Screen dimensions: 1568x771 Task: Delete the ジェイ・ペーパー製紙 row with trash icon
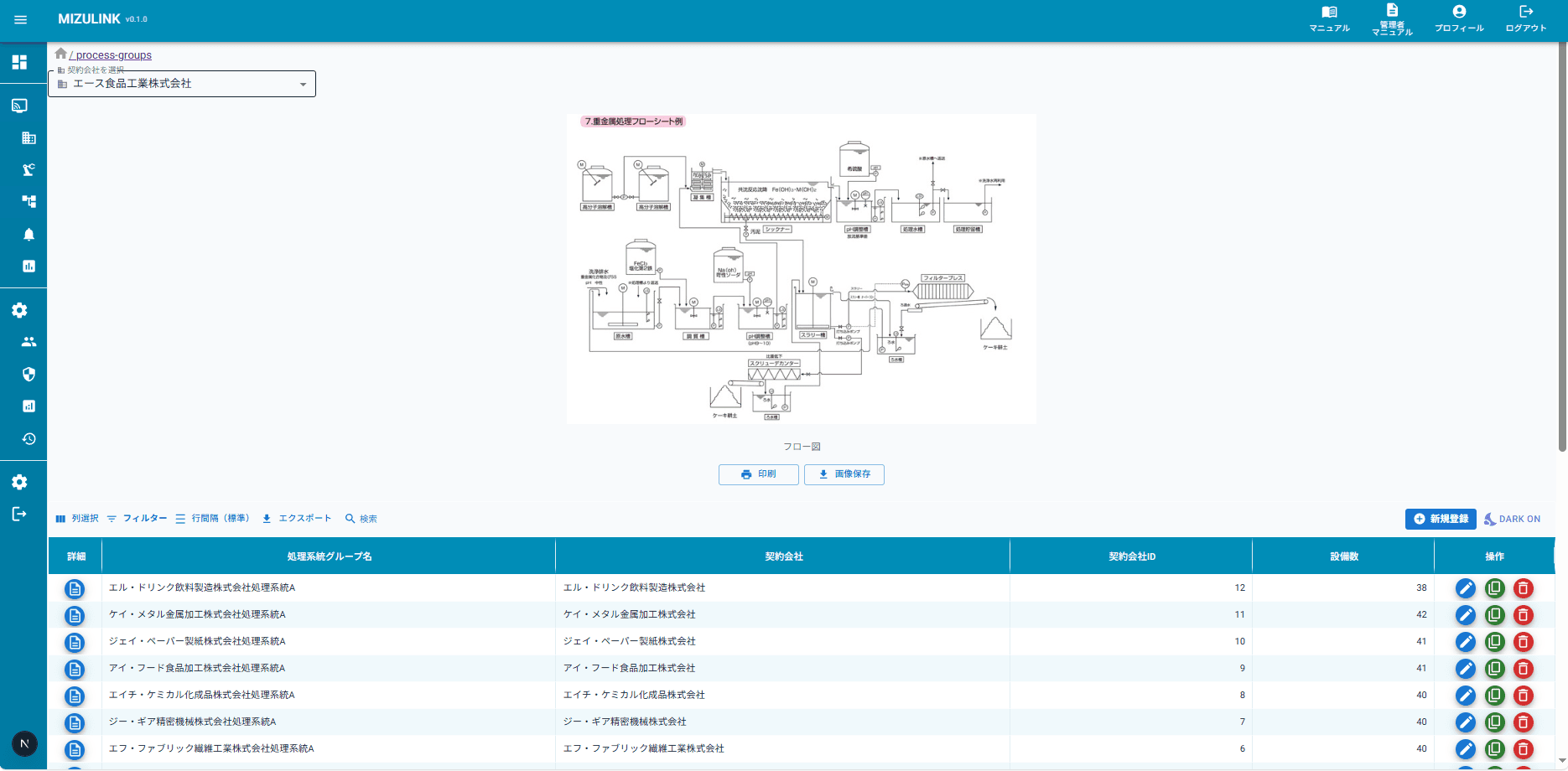tap(1524, 642)
